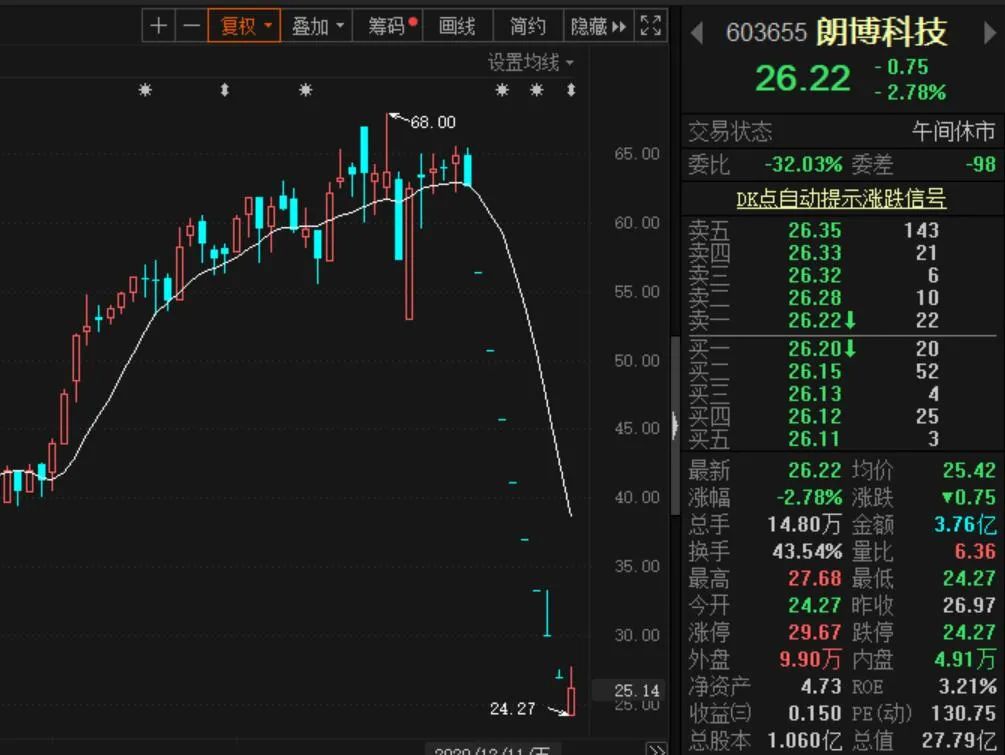Open 设置均线 moving average settings

pyautogui.click(x=531, y=62)
